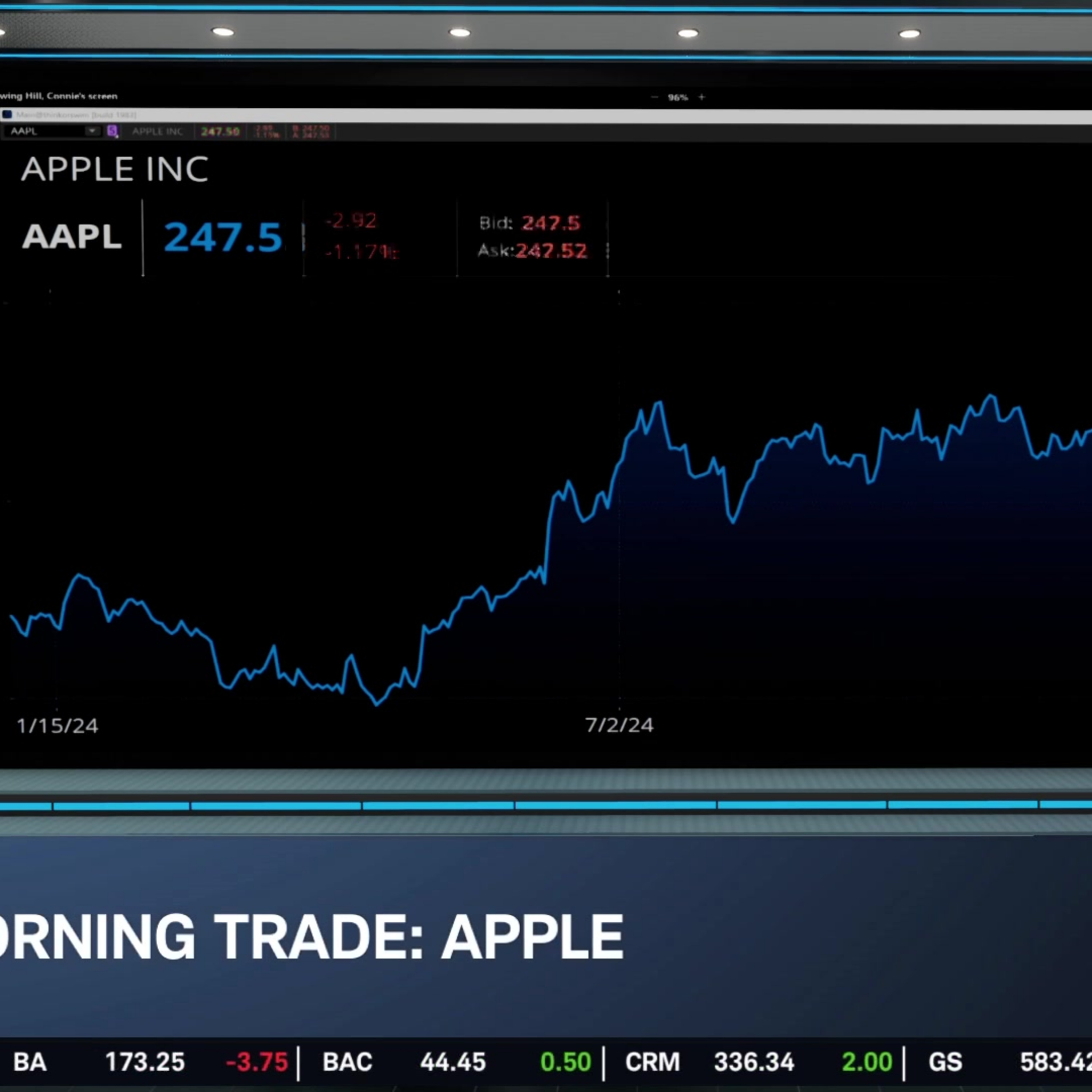Click the purple S symbol-link icon
1092x1092 pixels.
(x=112, y=131)
